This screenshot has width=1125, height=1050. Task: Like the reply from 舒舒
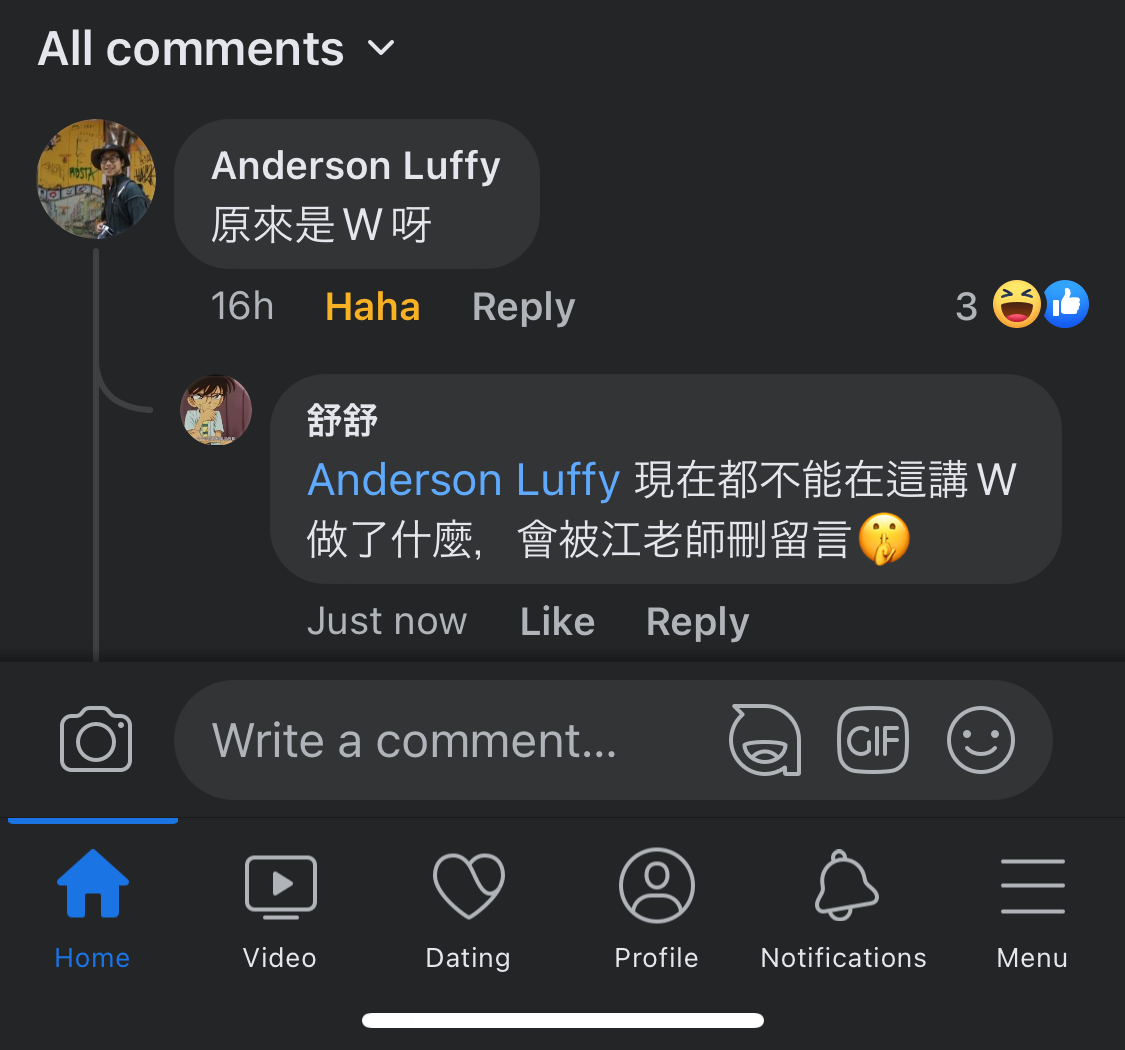pyautogui.click(x=557, y=621)
